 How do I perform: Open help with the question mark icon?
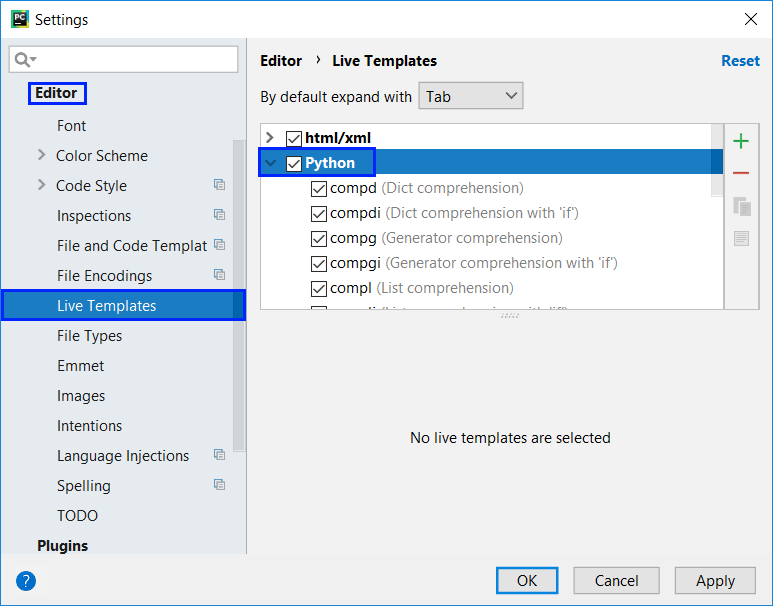(26, 581)
